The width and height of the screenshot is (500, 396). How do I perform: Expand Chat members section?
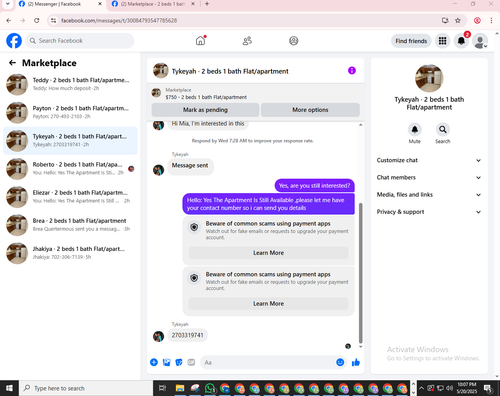[429, 178]
